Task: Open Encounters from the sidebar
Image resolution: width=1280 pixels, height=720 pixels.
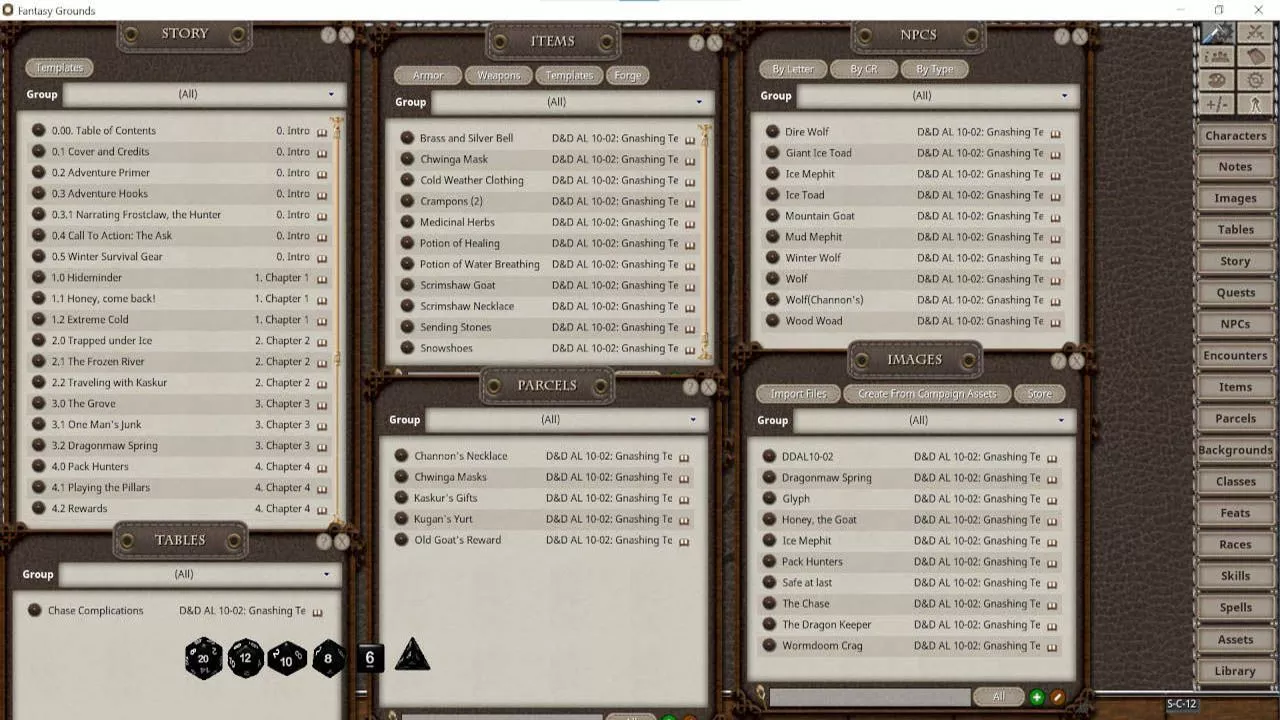Action: tap(1235, 356)
